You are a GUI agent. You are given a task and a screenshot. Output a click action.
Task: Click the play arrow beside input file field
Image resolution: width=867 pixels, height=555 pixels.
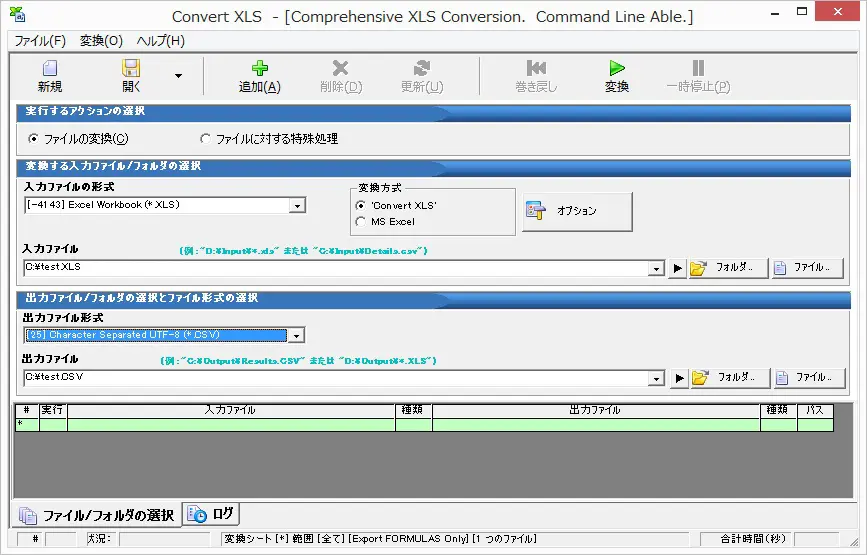click(x=677, y=268)
